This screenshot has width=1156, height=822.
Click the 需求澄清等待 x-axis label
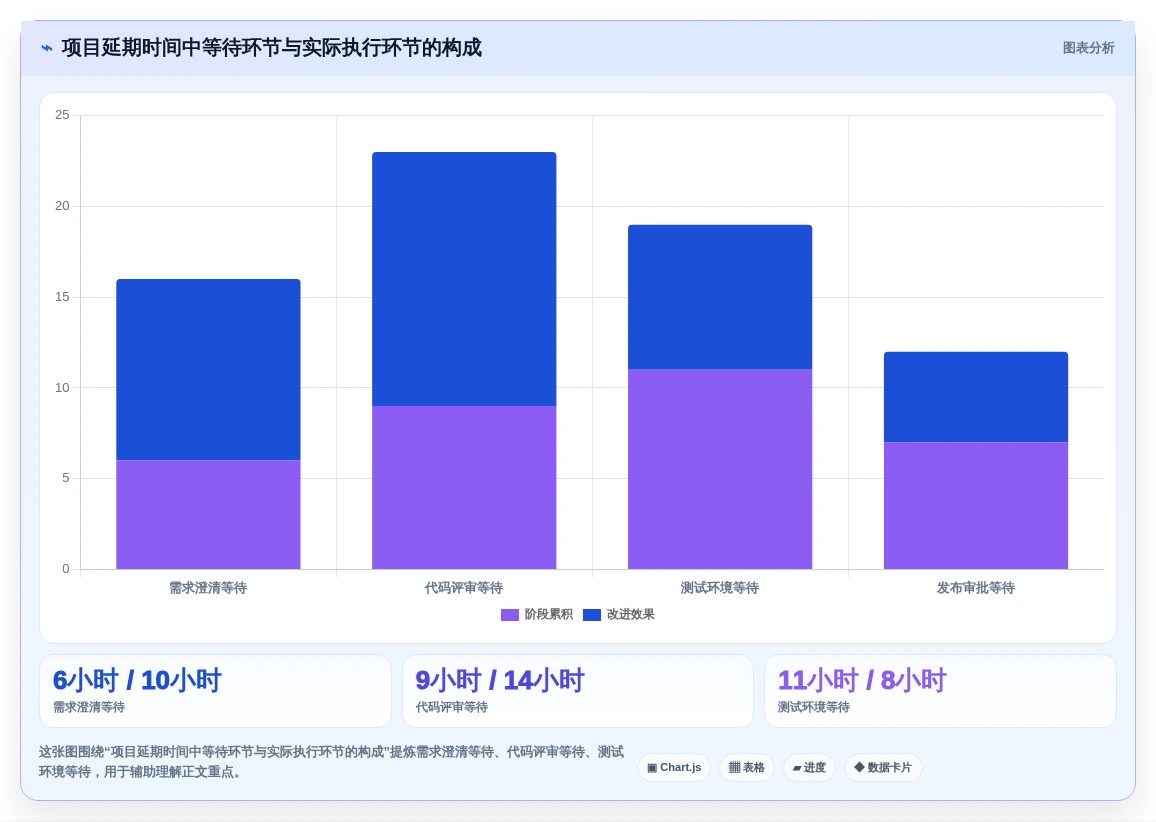pos(208,588)
